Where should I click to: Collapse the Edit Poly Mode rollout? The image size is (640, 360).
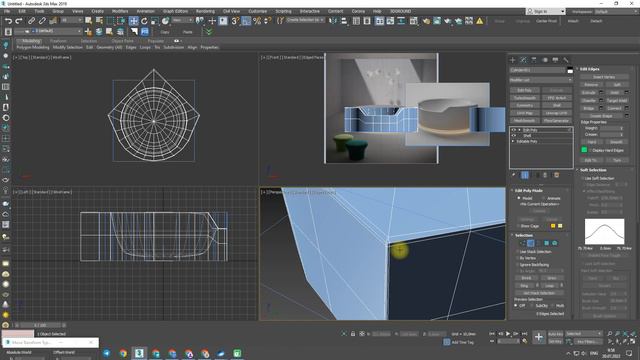tap(529, 191)
